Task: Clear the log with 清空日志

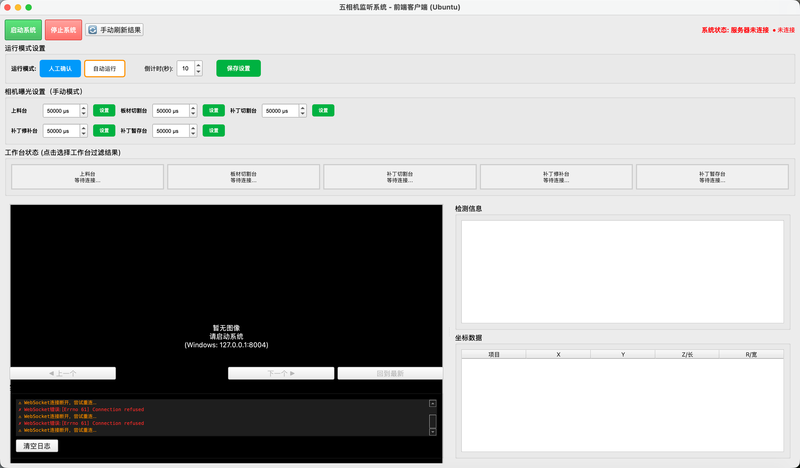Action: (x=37, y=446)
